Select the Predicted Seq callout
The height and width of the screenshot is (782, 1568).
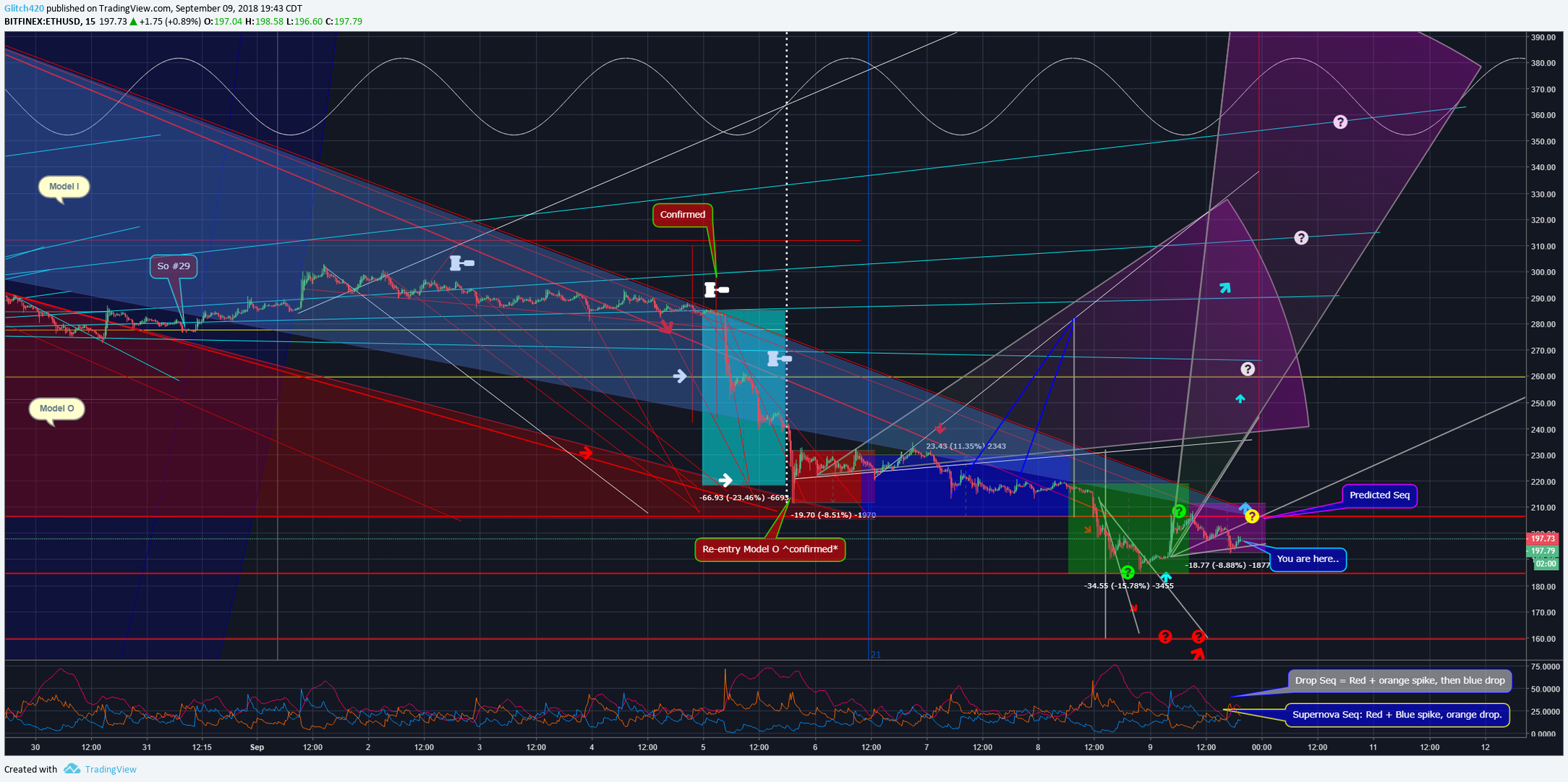click(1379, 496)
